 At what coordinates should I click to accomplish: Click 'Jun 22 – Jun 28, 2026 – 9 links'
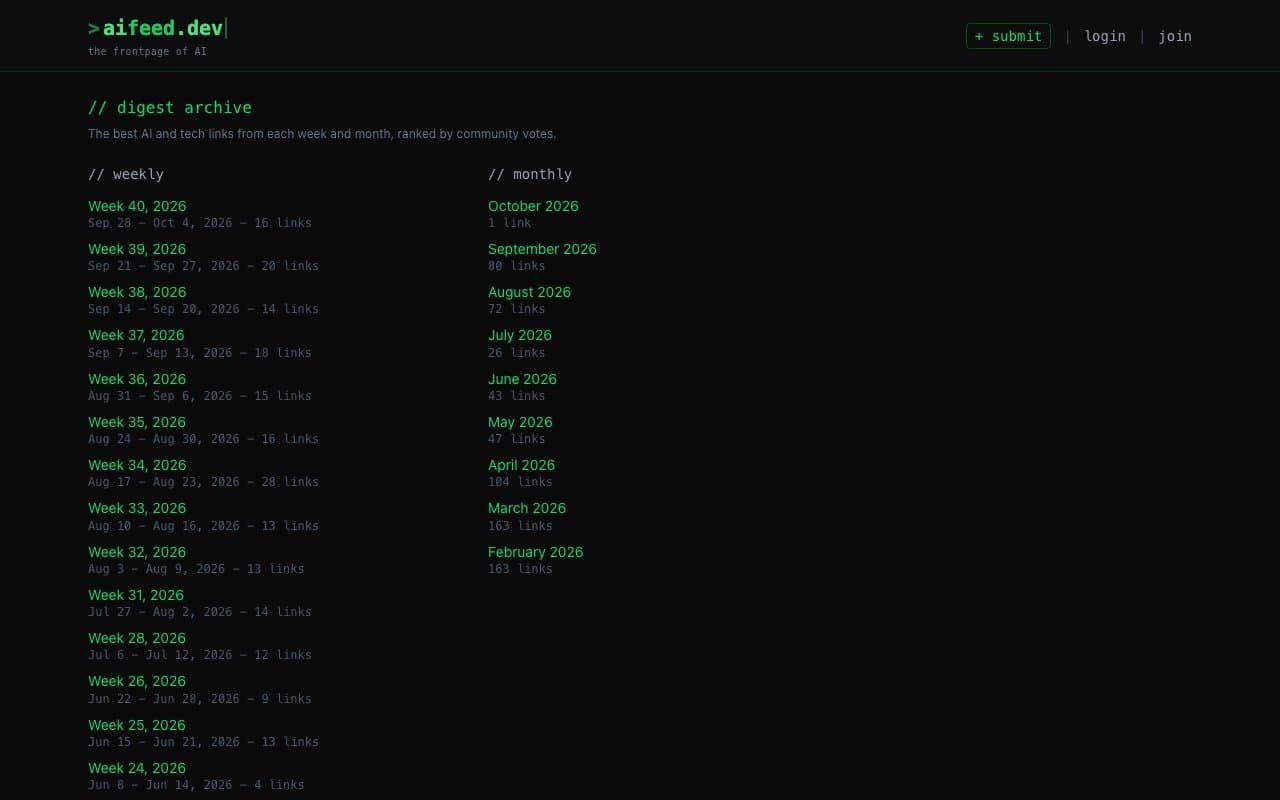[x=200, y=699]
